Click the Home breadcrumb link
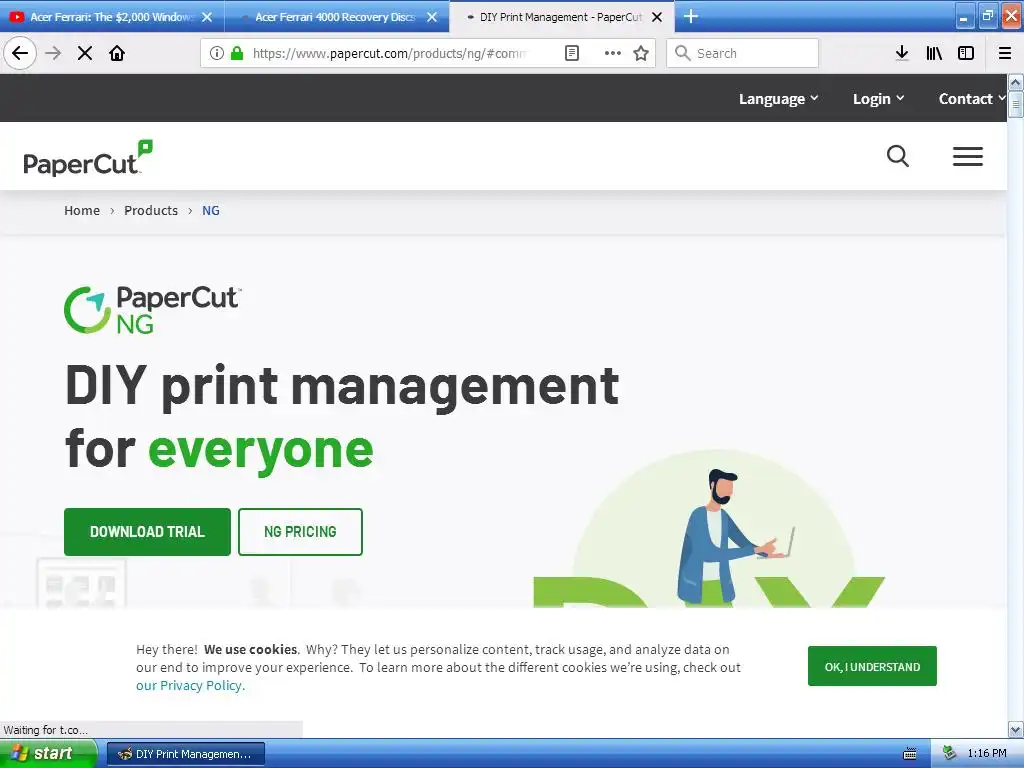Screen dimensions: 1024x768 pos(82,210)
